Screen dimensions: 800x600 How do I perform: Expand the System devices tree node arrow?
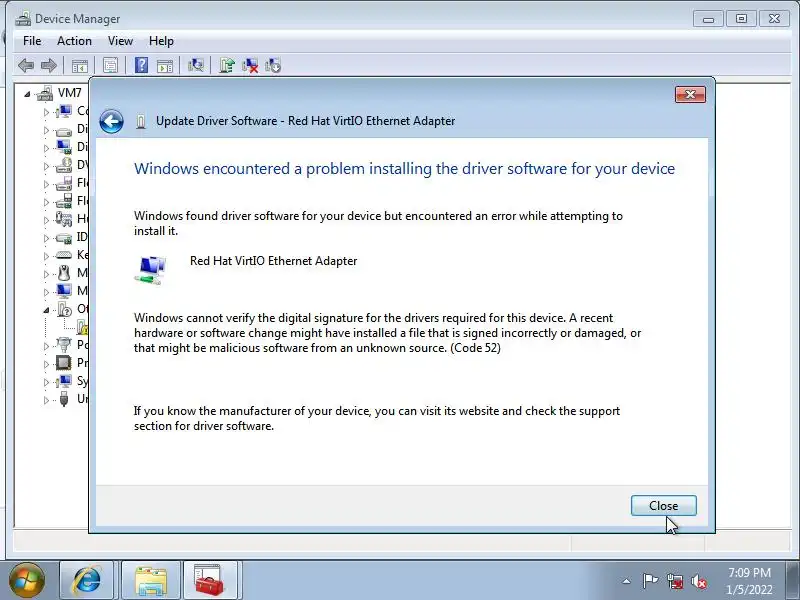pyautogui.click(x=46, y=382)
